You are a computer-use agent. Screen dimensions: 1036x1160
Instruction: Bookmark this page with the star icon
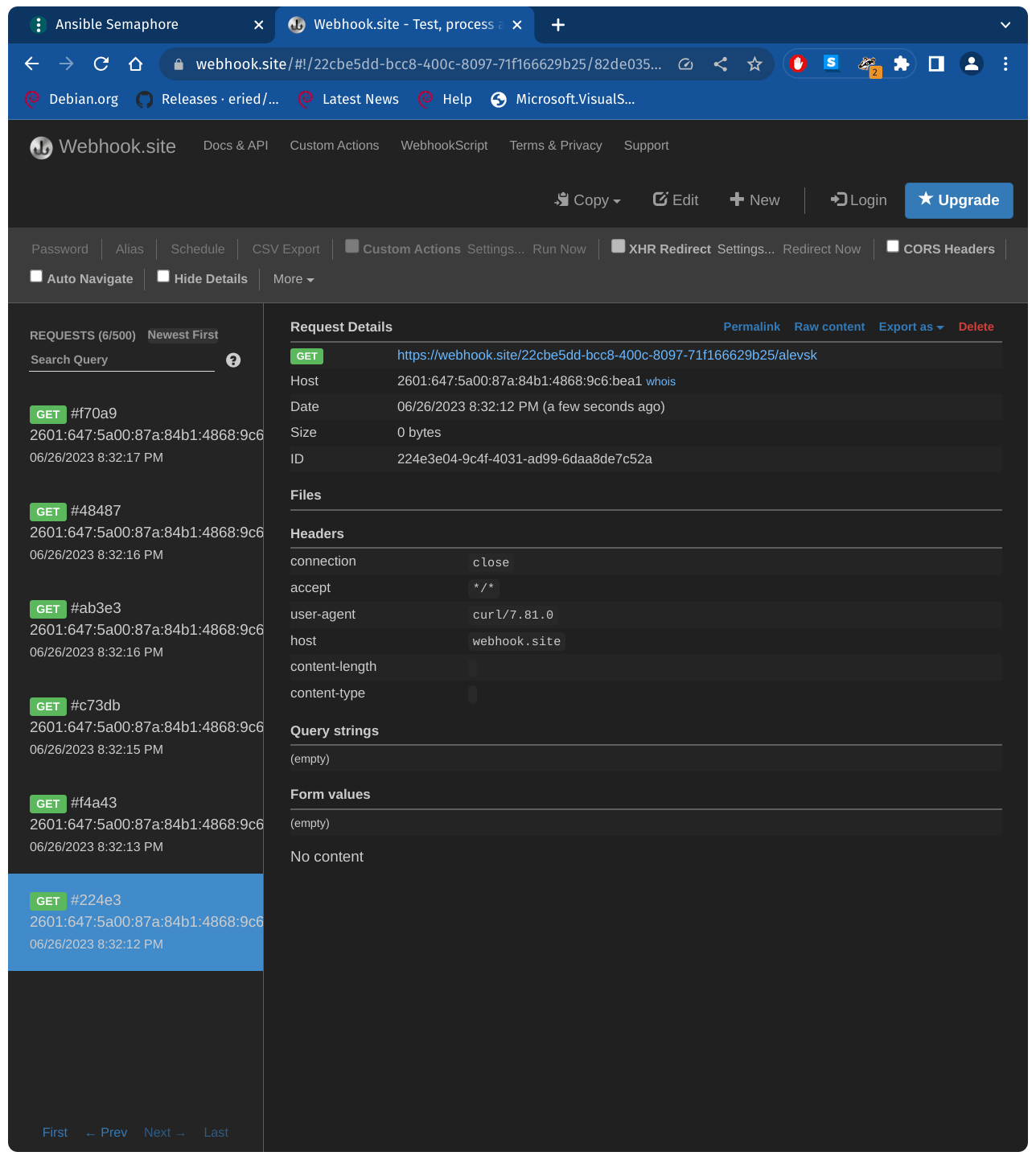754,64
